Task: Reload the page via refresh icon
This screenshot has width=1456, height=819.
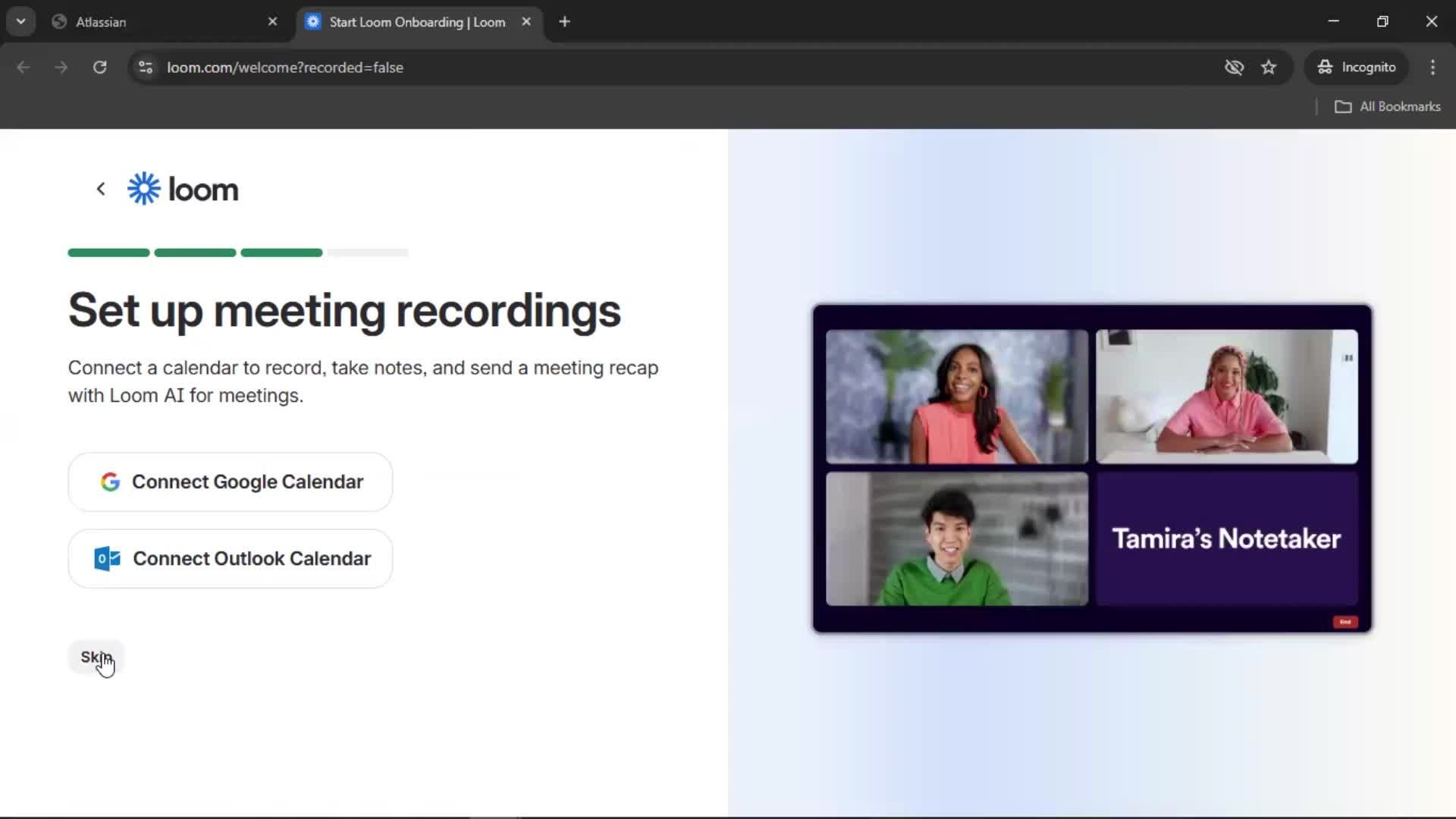Action: (x=99, y=67)
